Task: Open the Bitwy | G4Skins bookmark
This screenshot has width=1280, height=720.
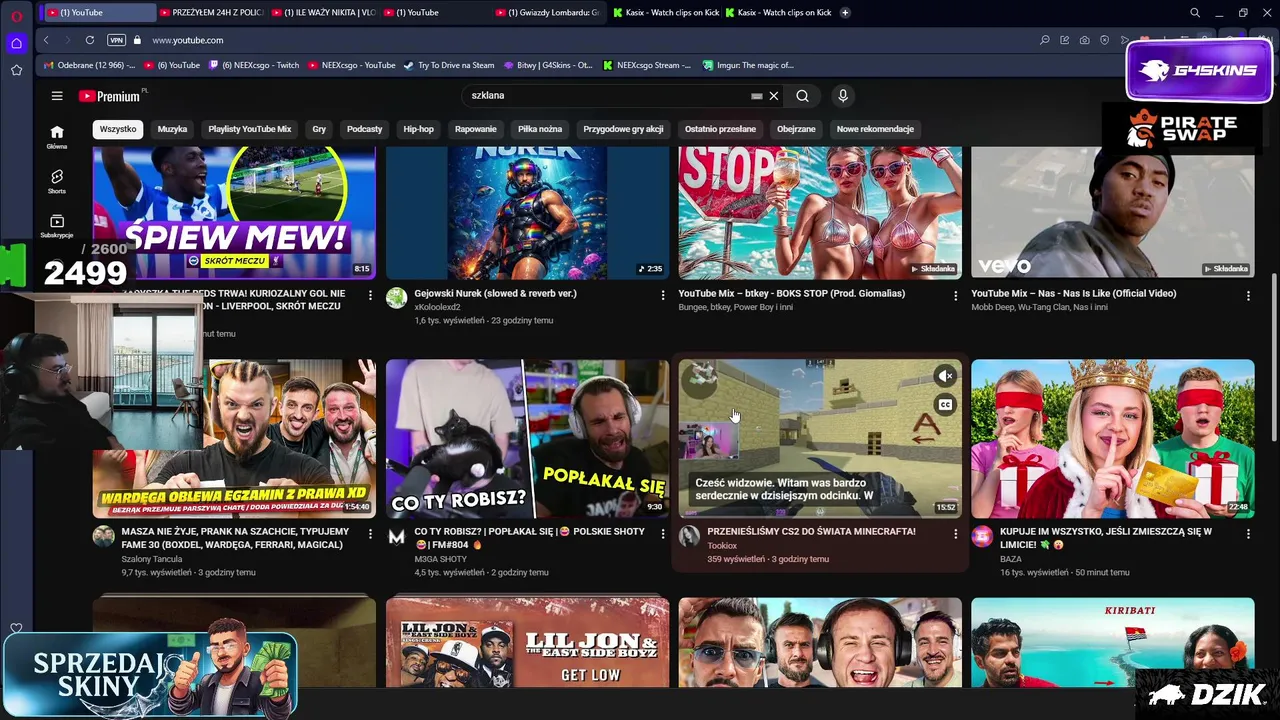Action: pos(548,65)
